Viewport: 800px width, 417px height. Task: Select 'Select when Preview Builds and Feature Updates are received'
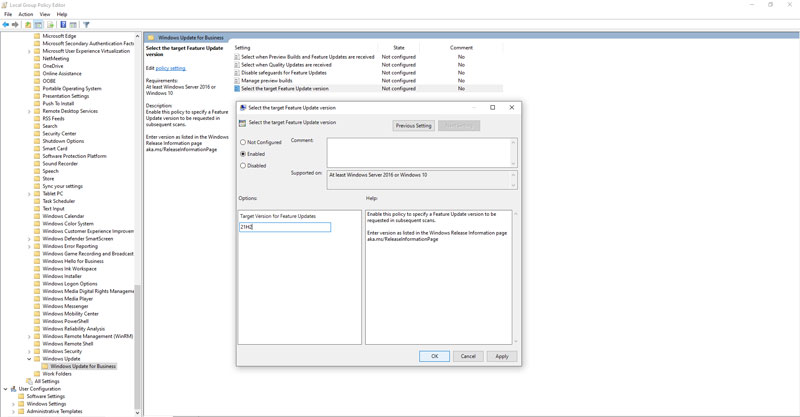point(308,57)
